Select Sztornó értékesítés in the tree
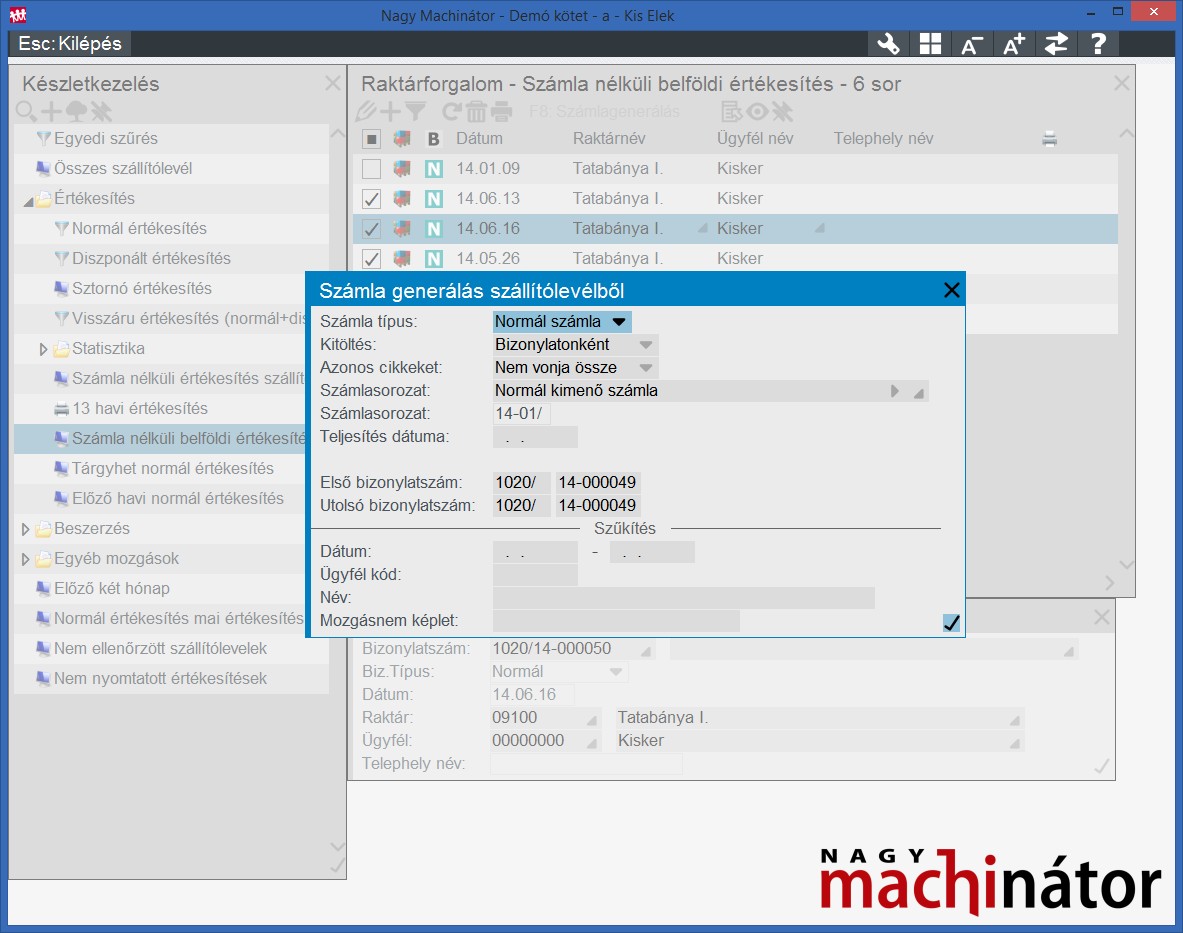 (x=141, y=289)
